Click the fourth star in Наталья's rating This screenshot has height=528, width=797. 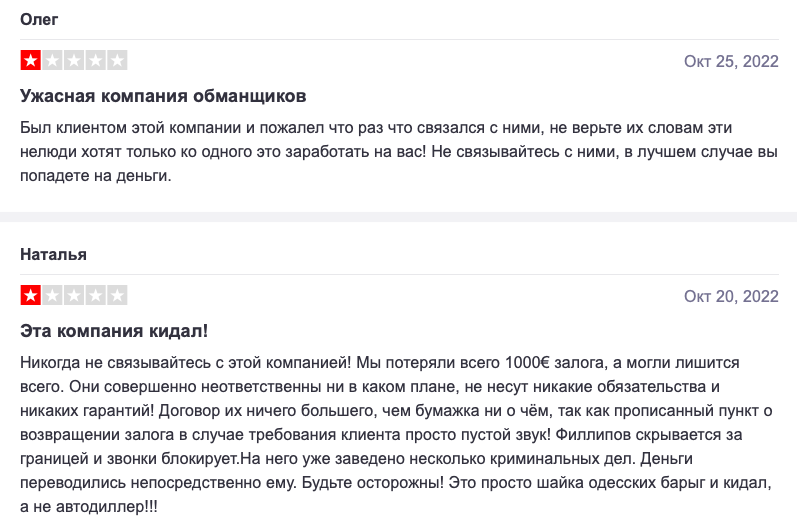pos(96,295)
